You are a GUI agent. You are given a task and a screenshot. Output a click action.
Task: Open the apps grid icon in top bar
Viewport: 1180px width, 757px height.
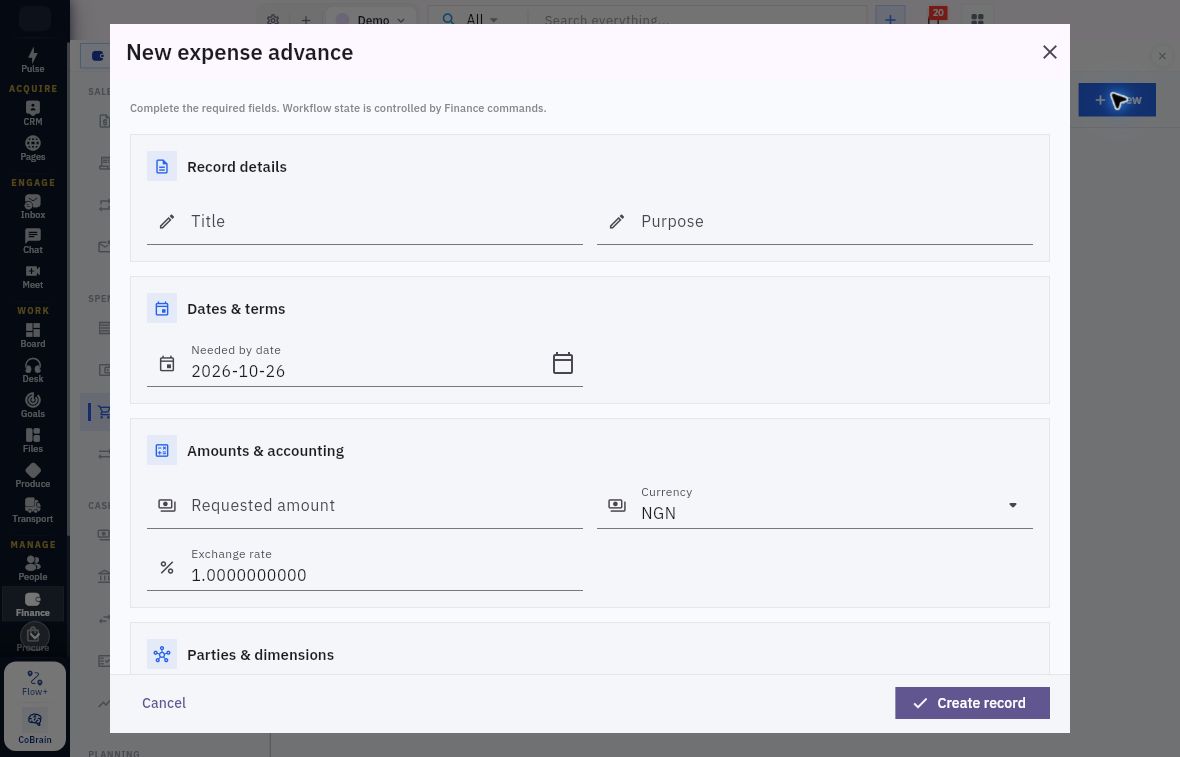coord(977,19)
